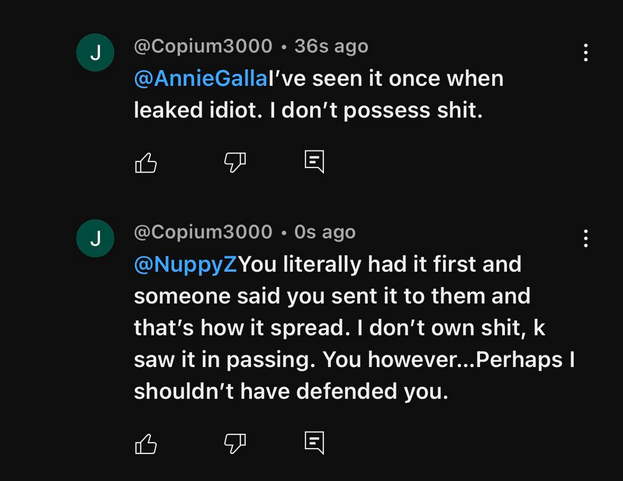The width and height of the screenshot is (623, 481).
Task: Like the comment mentioning @NuppyZ
Action: tap(146, 442)
